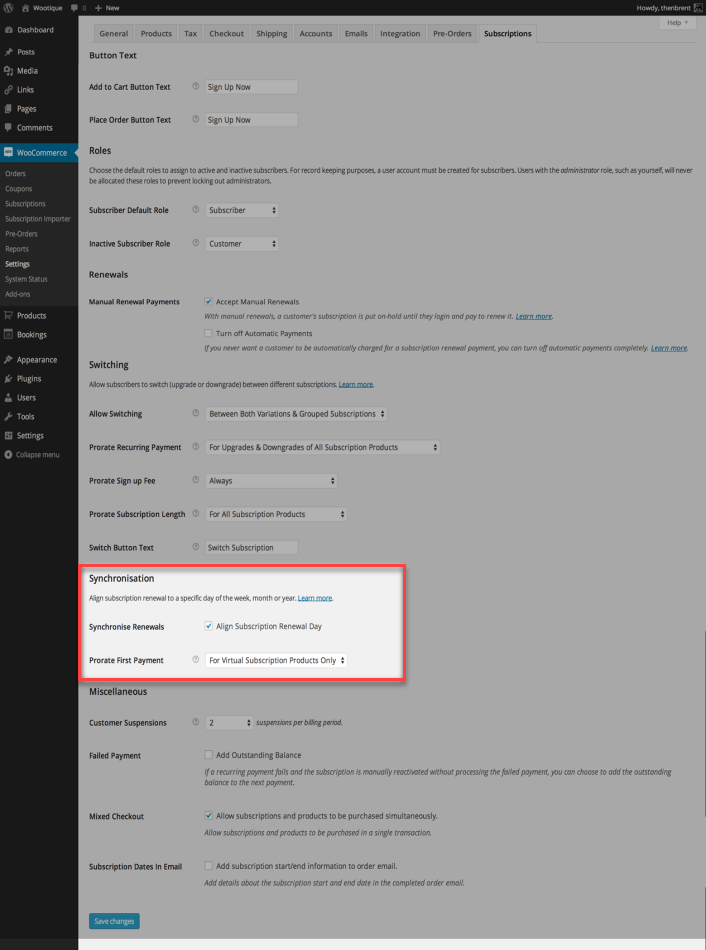Uncheck Accept Manual Renewals checkbox
Screen dimensions: 706x950
point(208,302)
